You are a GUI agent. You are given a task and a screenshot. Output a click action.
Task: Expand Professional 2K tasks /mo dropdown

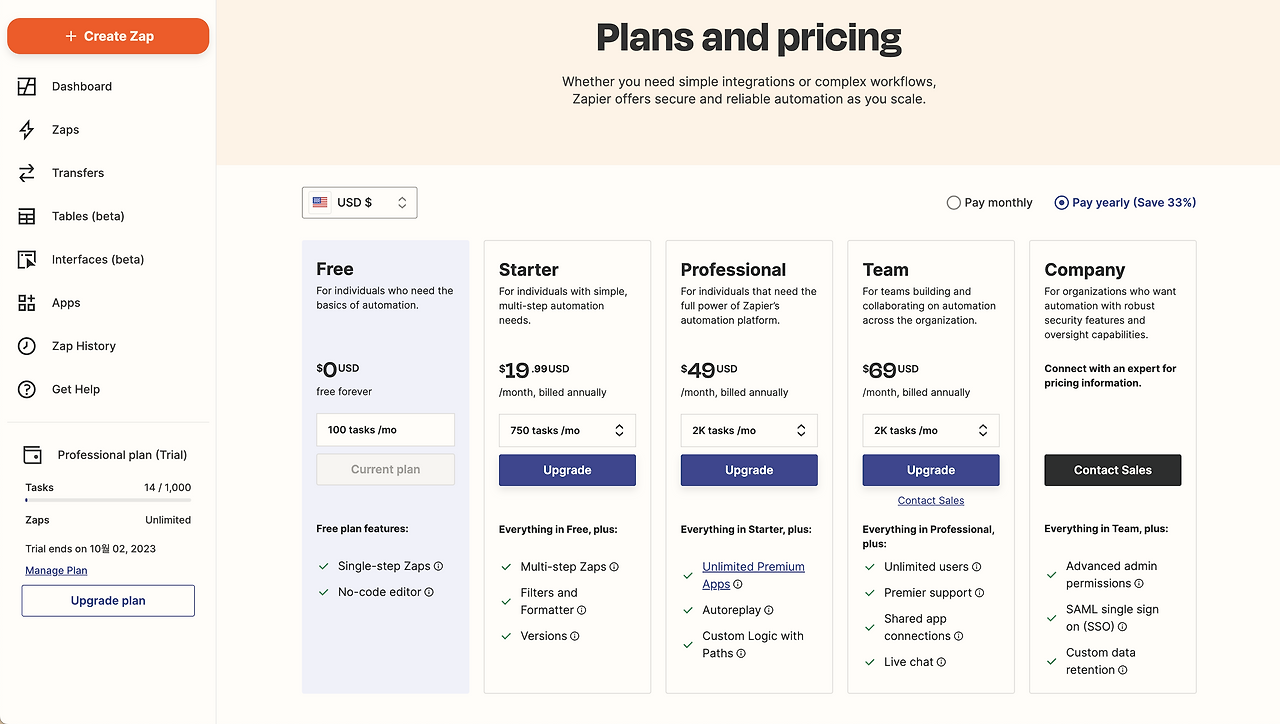(749, 431)
